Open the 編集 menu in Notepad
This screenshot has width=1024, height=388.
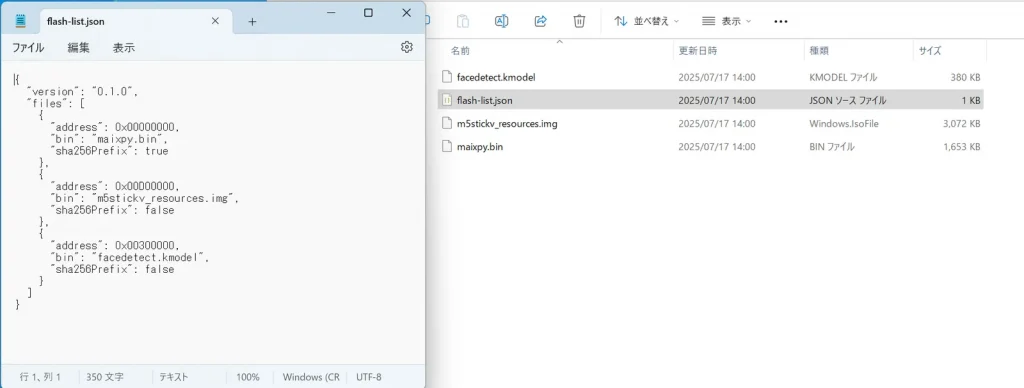pyautogui.click(x=78, y=48)
